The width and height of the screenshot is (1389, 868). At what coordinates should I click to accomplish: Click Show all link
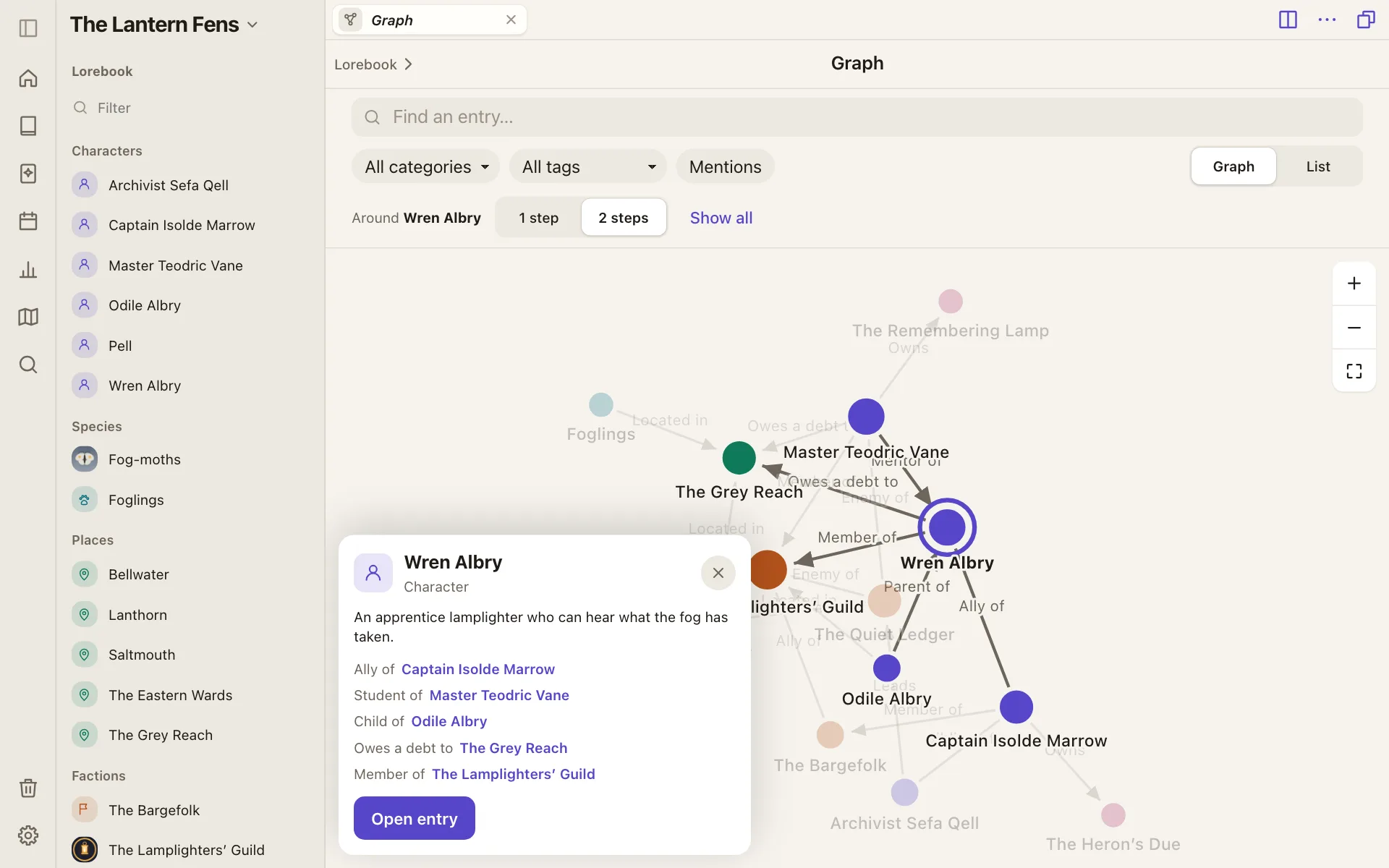click(721, 218)
